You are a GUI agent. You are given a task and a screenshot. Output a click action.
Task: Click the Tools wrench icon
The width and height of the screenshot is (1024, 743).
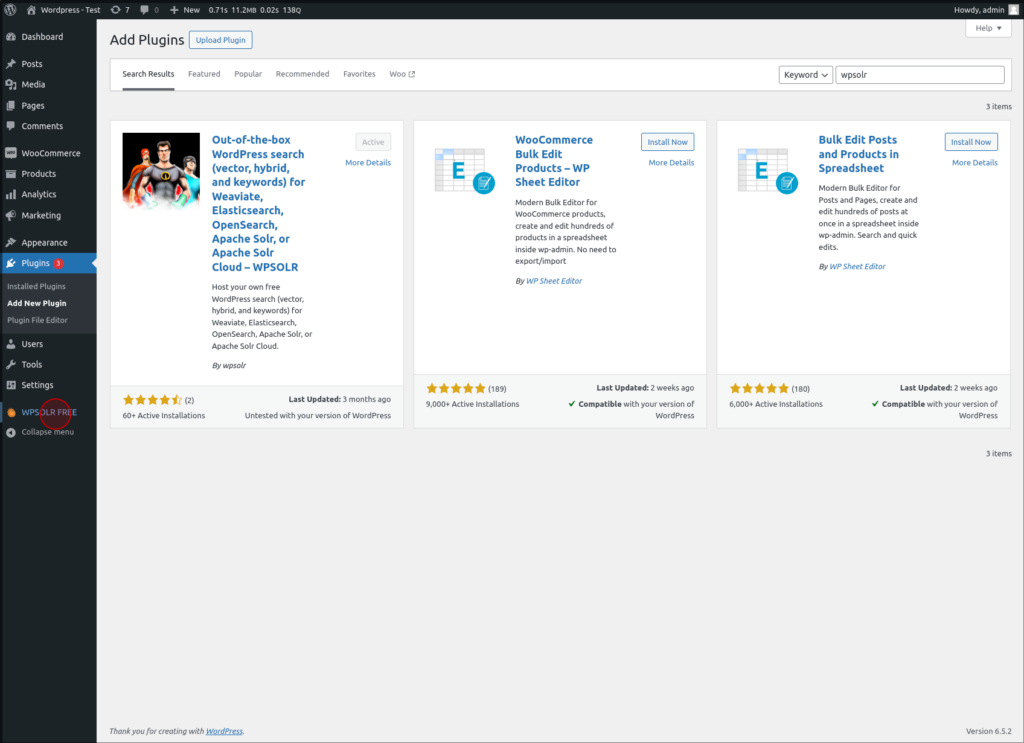pos(10,365)
